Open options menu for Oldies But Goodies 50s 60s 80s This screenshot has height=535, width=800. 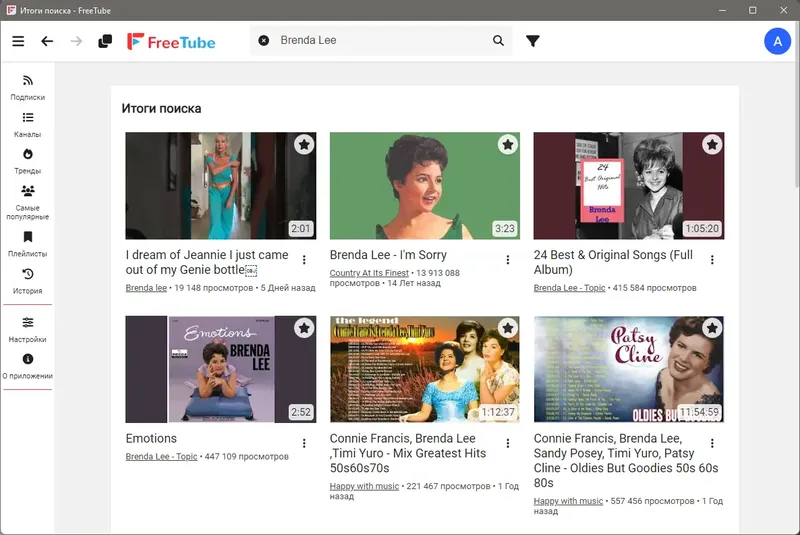[712, 443]
